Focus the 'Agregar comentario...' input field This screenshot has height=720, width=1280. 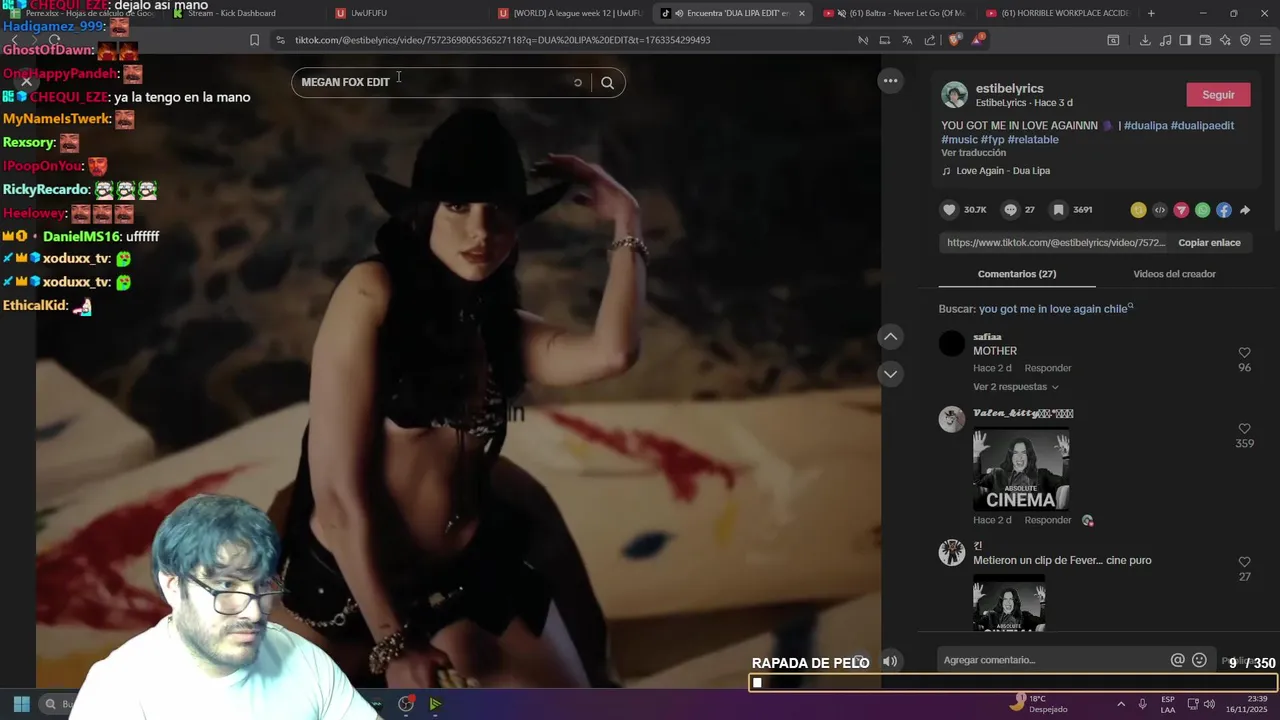coord(1053,660)
